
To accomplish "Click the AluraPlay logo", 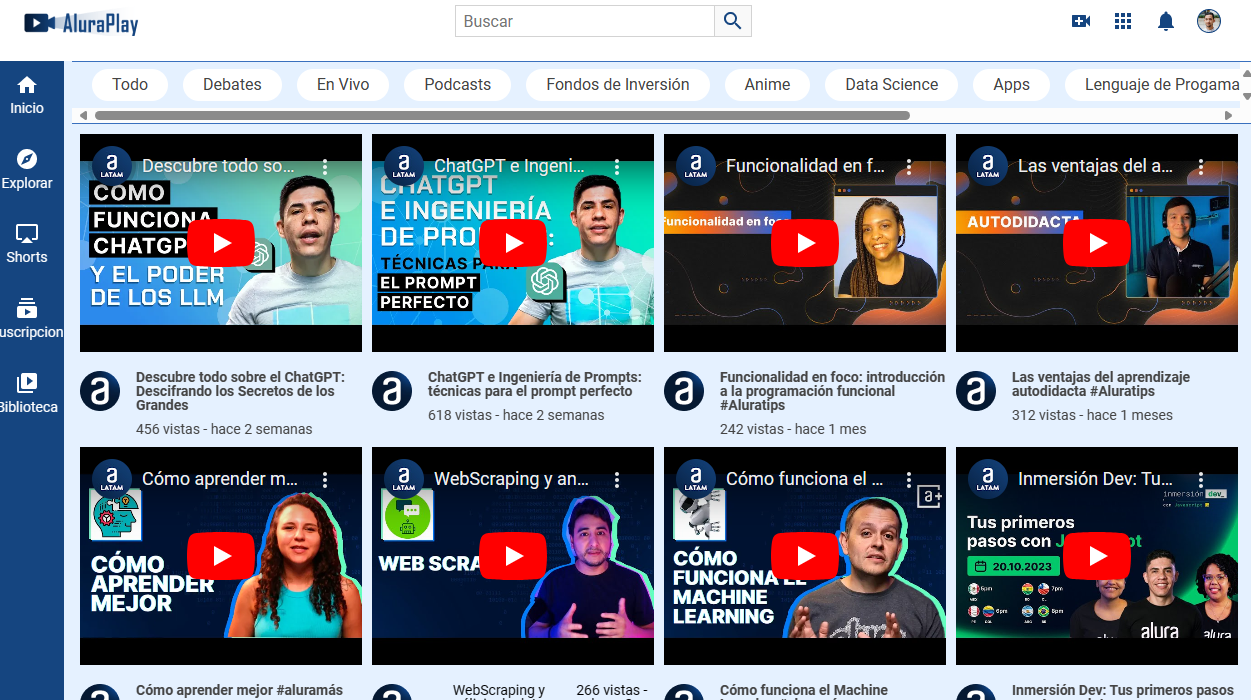I will (x=81, y=23).
